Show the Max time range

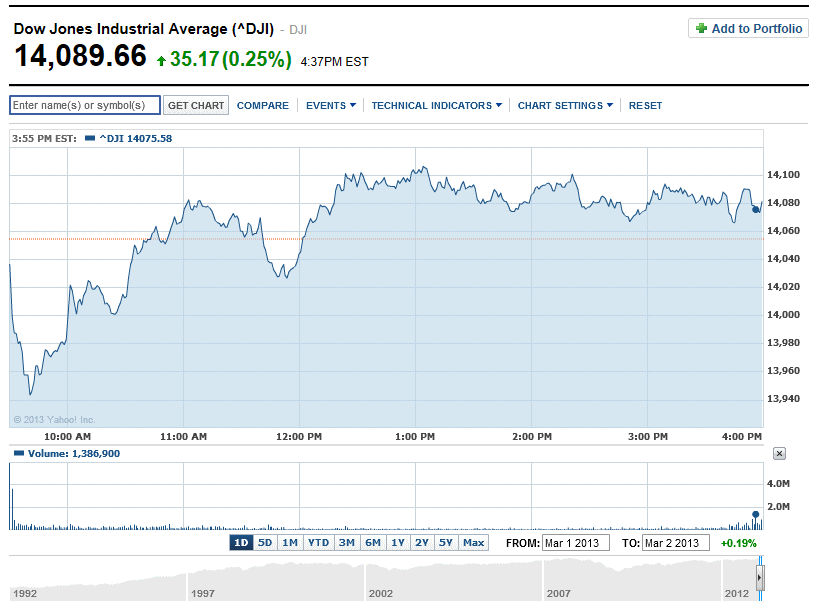pos(473,543)
